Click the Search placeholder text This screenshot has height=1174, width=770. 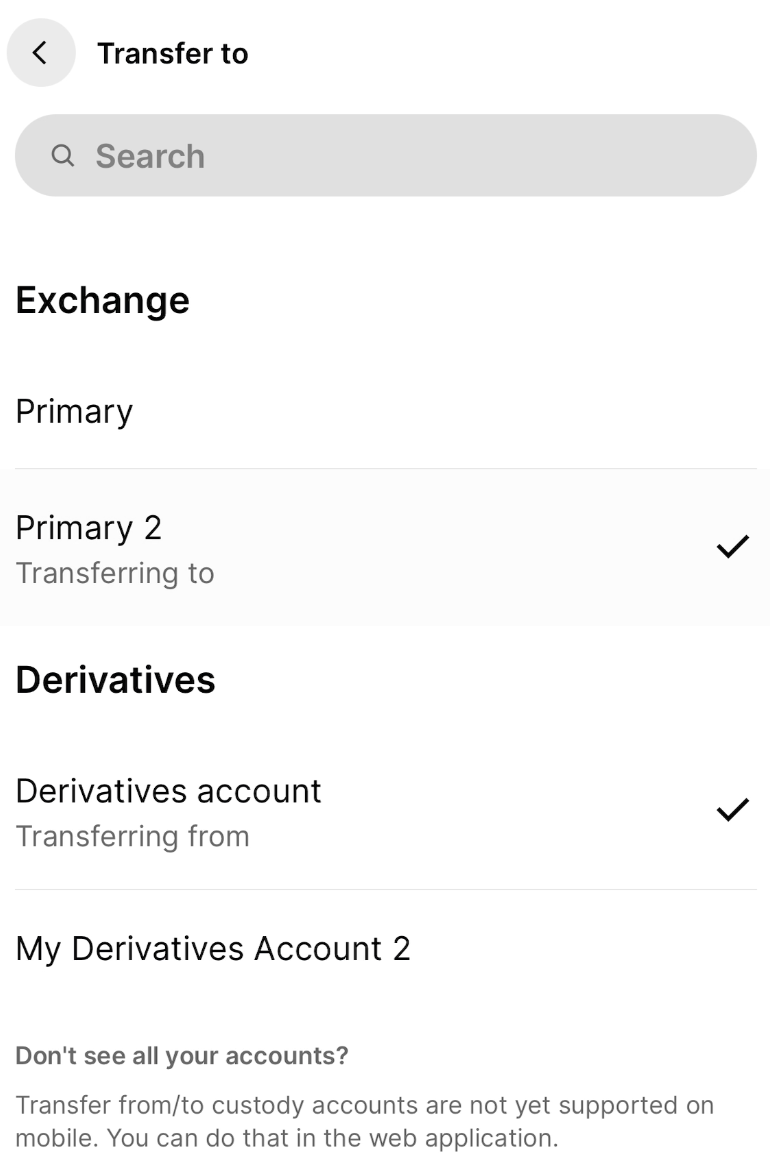(x=150, y=156)
